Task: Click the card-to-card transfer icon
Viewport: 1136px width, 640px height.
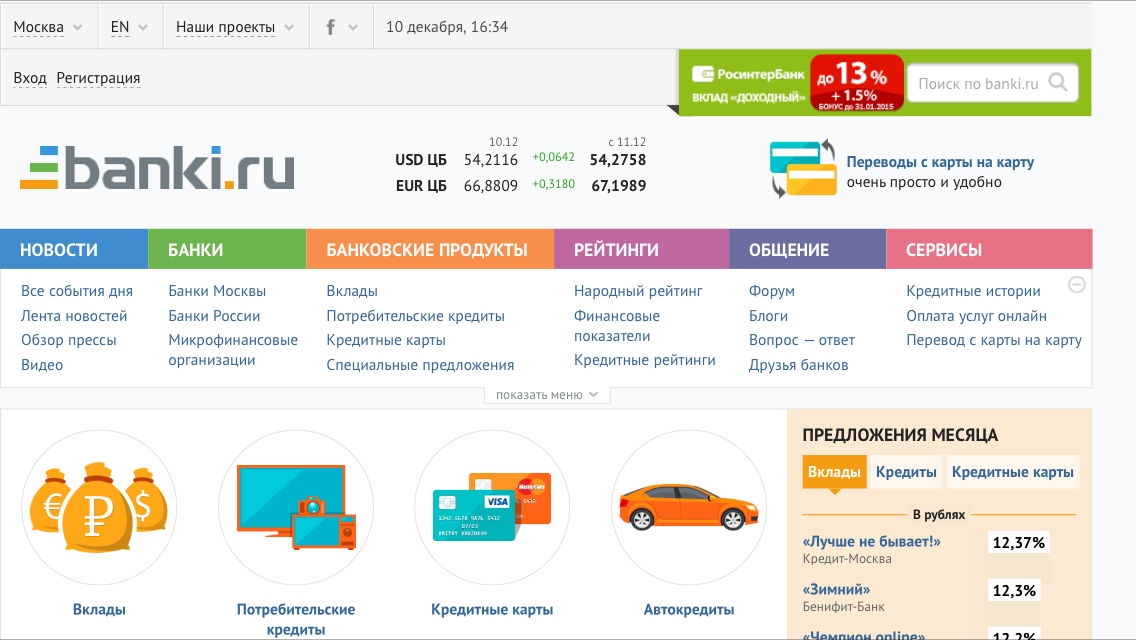Action: tap(803, 169)
